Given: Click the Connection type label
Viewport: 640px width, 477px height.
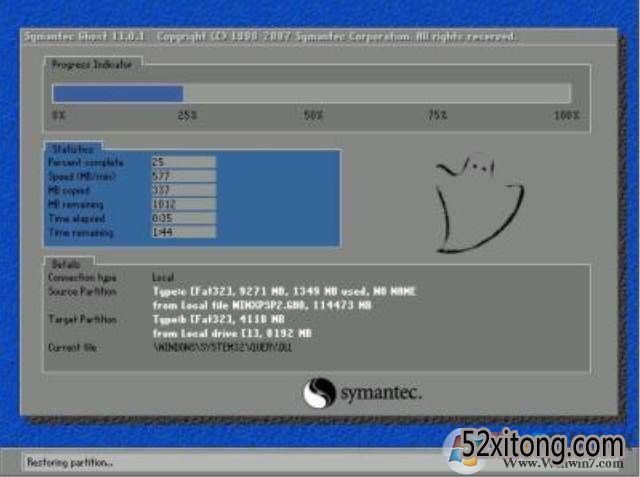Looking at the screenshot, I should tap(82, 277).
